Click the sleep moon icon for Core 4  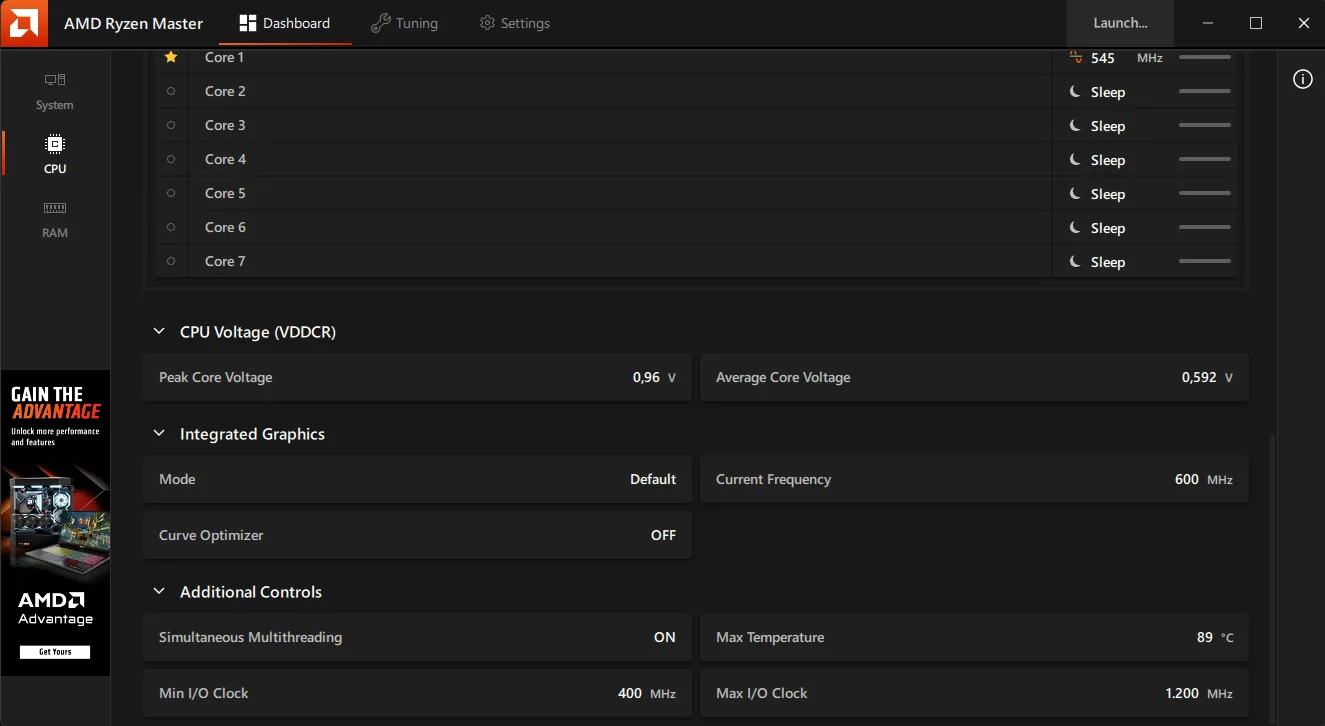pos(1075,160)
